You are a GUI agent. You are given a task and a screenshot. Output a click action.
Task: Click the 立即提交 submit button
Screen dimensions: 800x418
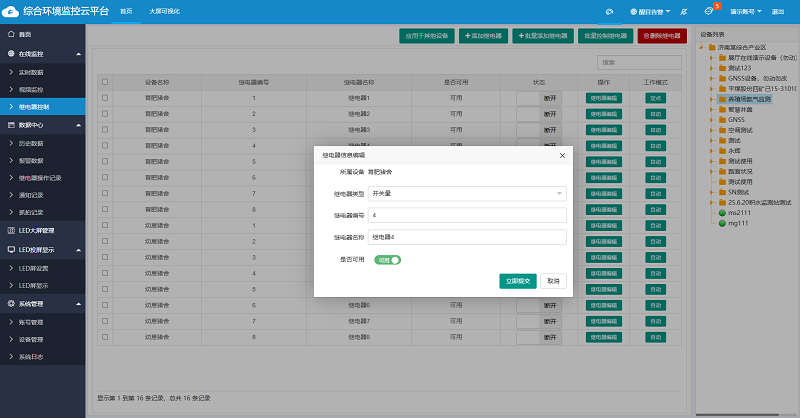click(518, 281)
